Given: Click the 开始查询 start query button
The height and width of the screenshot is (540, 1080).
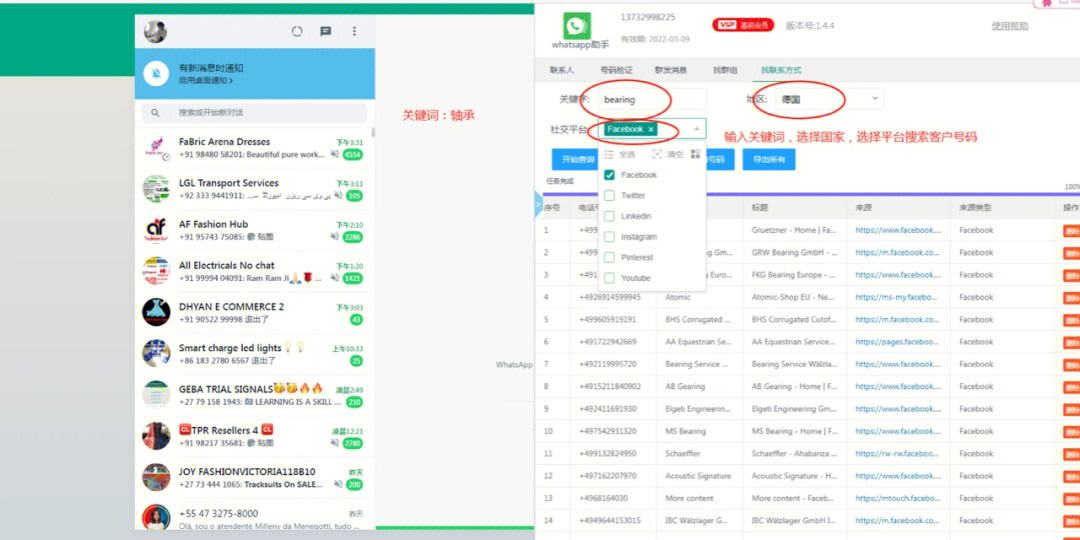Looking at the screenshot, I should (577, 159).
